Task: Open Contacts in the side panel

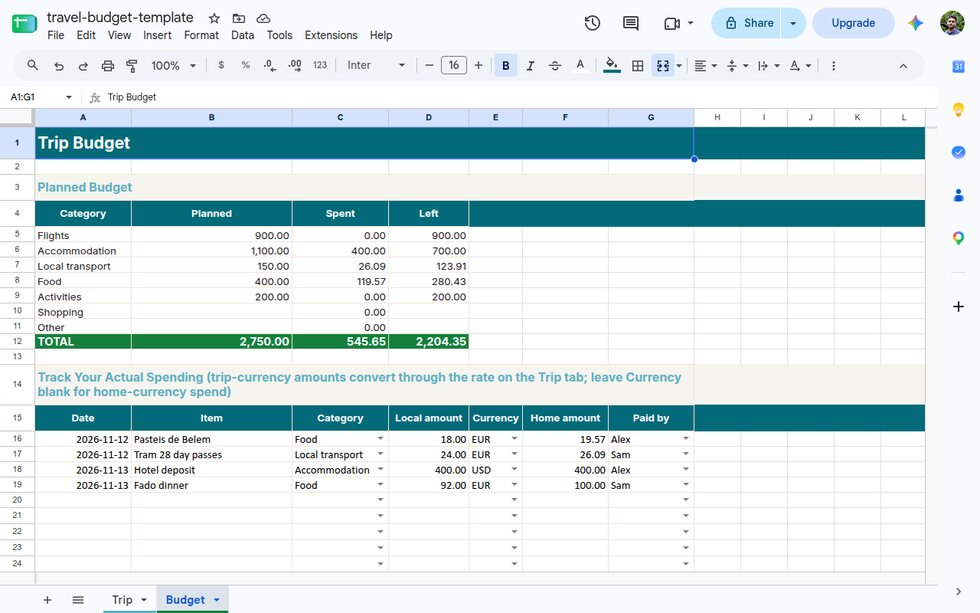Action: (958, 196)
